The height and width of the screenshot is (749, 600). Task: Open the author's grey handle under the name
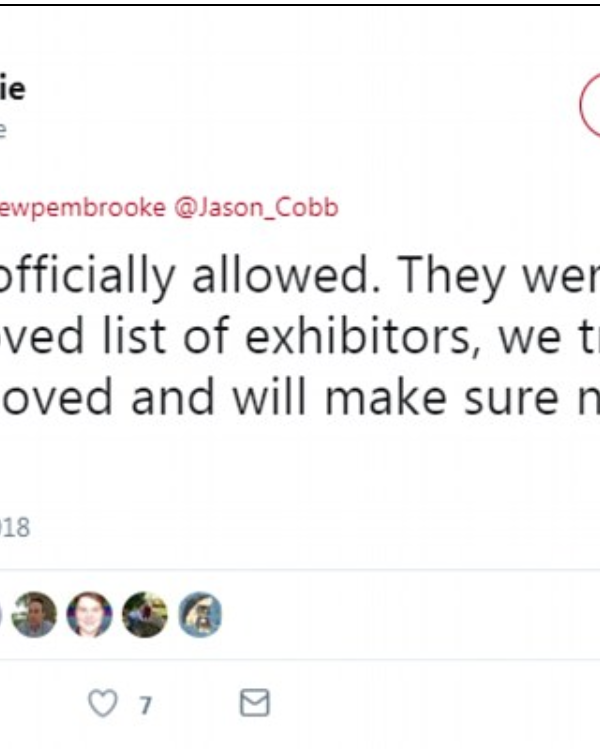coord(3,129)
